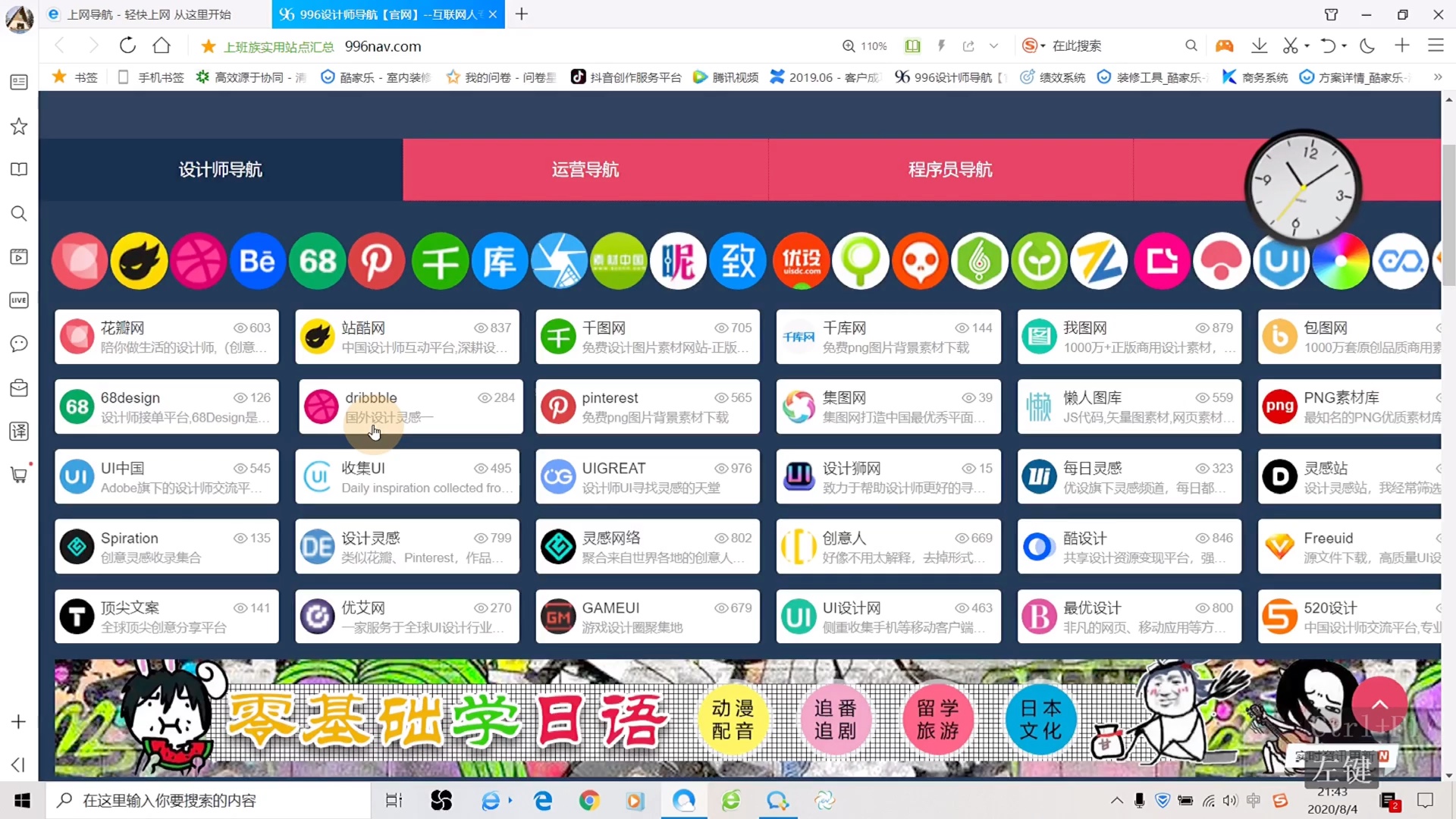Open the GAMEUI site card
1456x819 pixels.
tap(648, 617)
